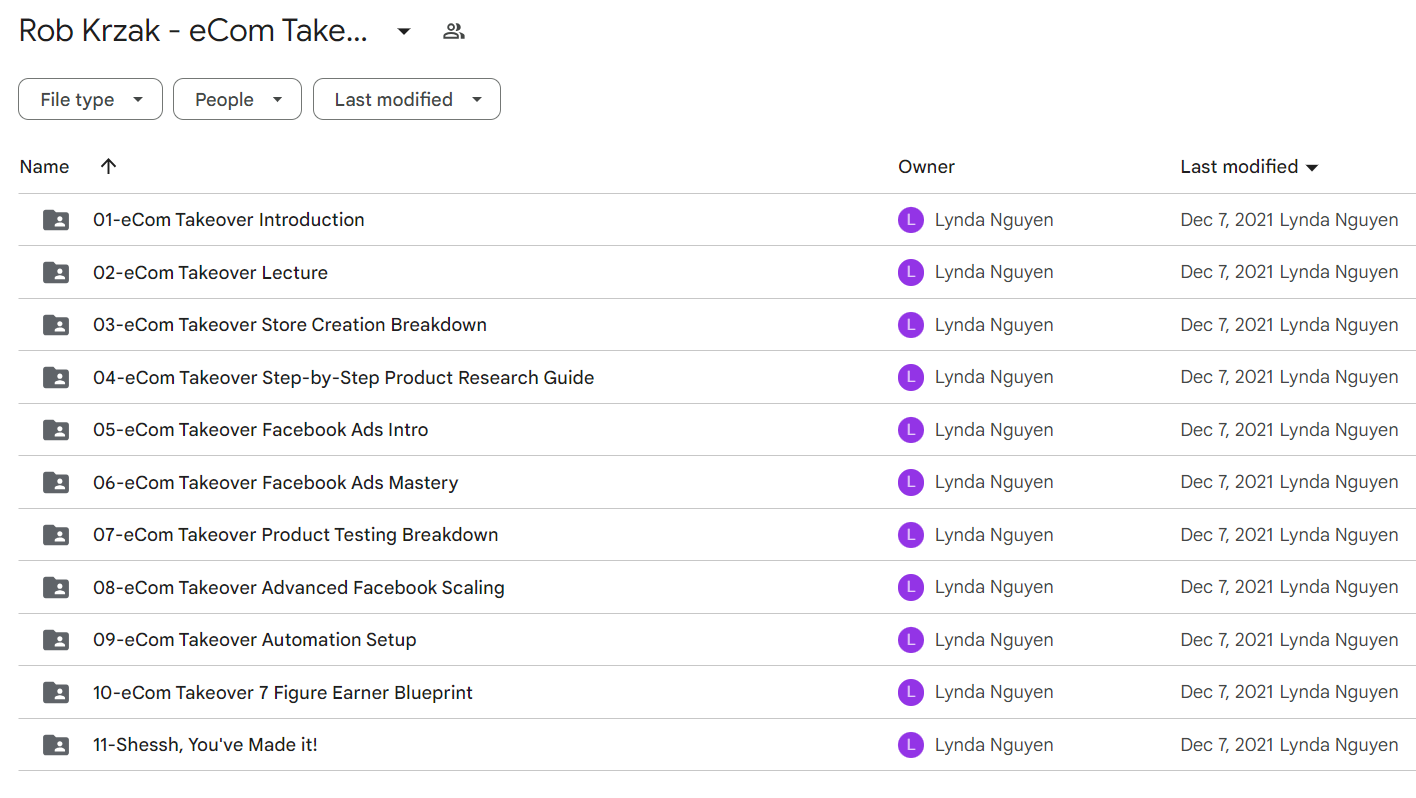Screen dimensions: 1416x798
Task: Click folder icon for 08 Advanced Facebook Scaling
Action: pyautogui.click(x=56, y=587)
